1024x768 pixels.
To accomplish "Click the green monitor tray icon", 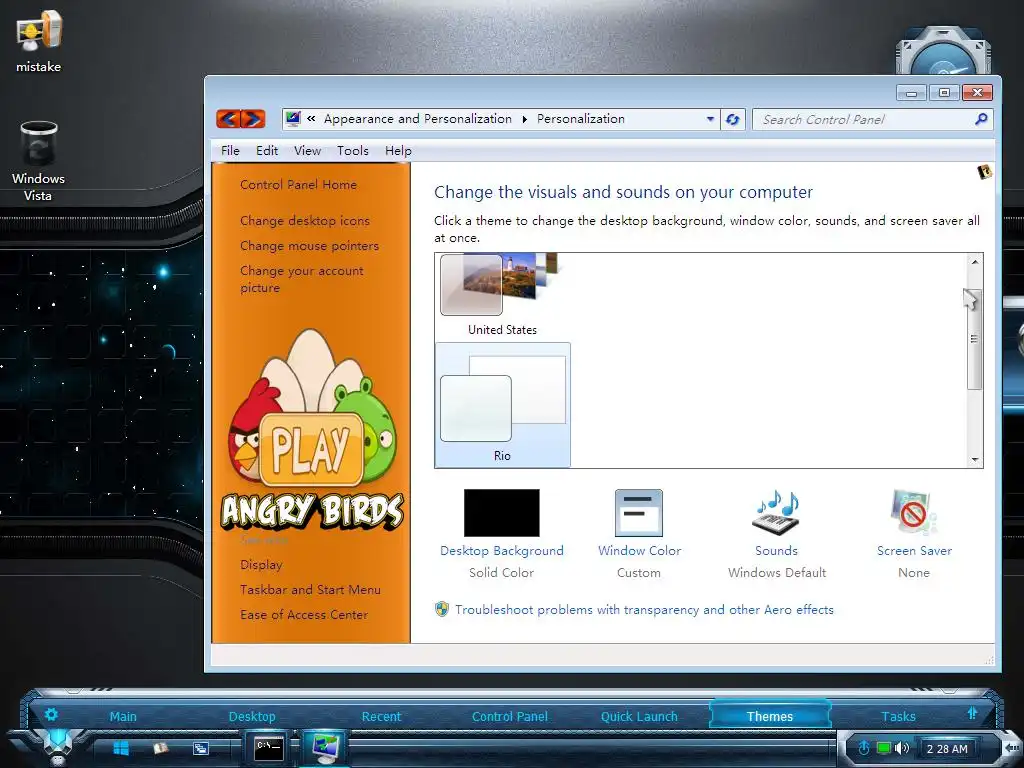I will click(883, 748).
